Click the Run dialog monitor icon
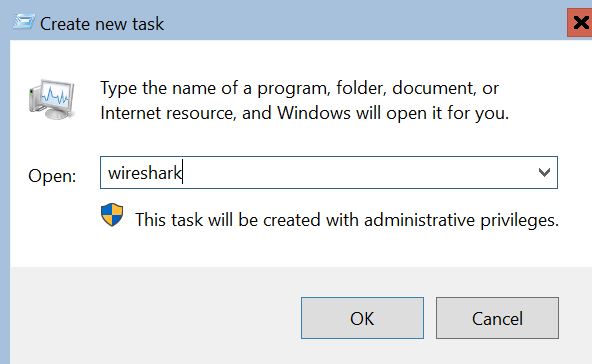The width and height of the screenshot is (592, 364). [52, 99]
